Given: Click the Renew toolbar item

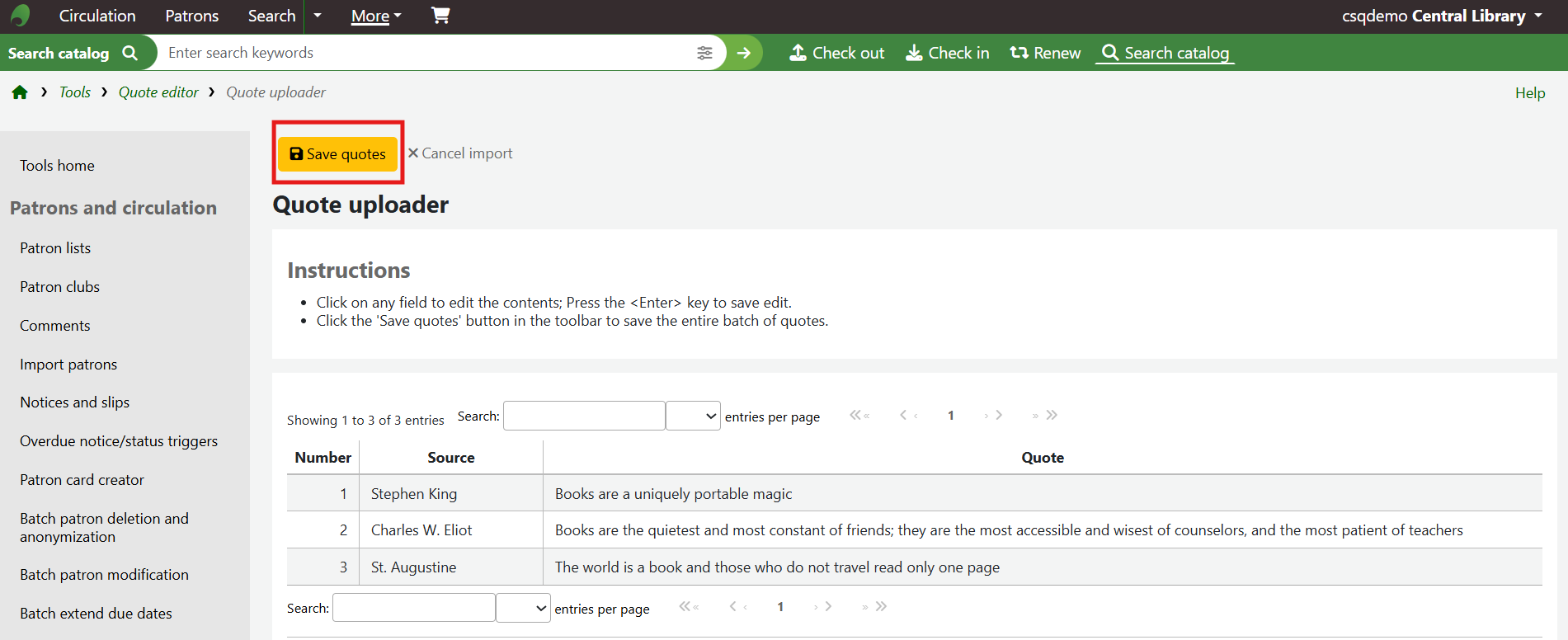Looking at the screenshot, I should tap(1045, 53).
